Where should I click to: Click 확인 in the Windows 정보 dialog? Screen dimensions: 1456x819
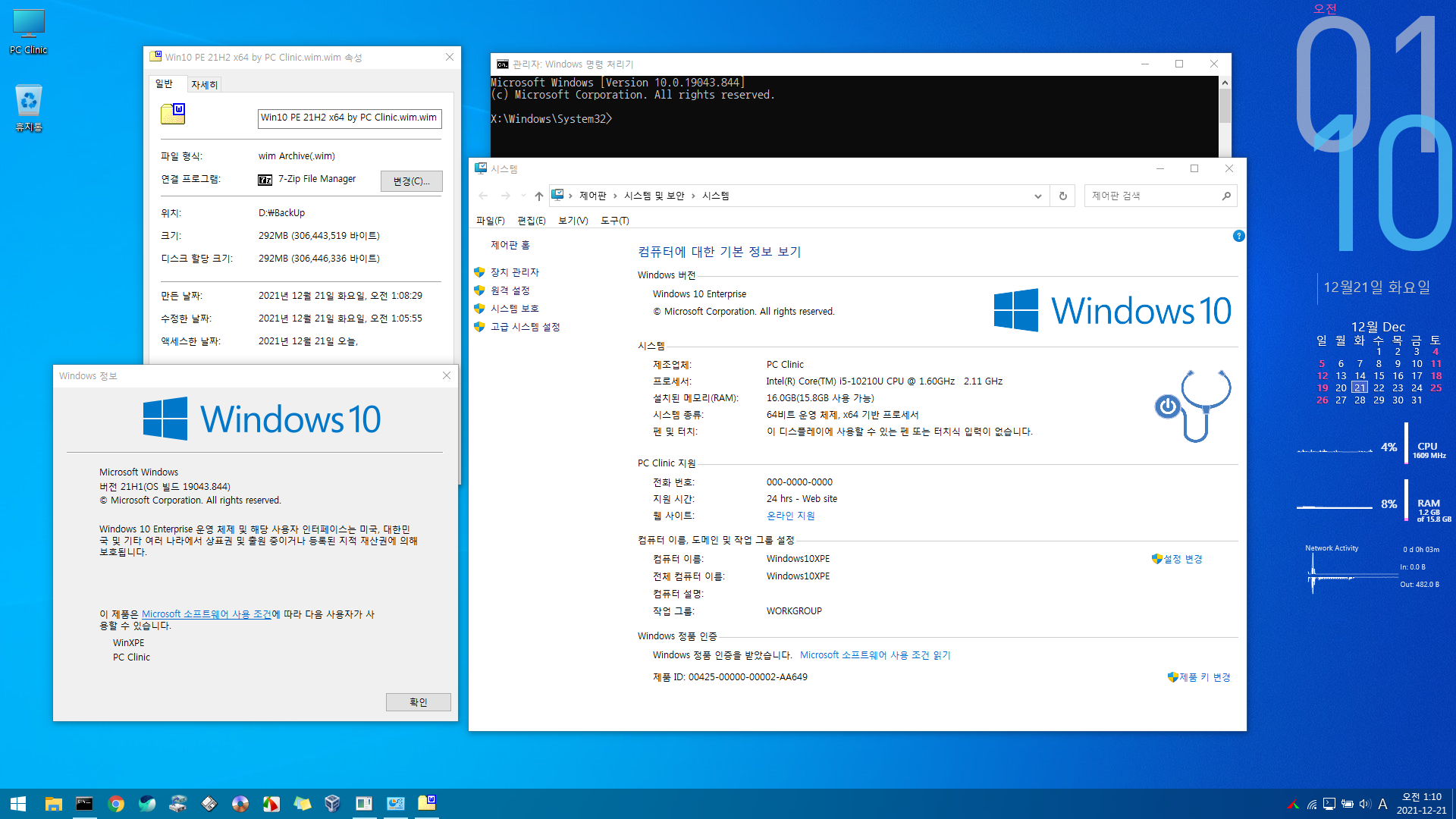point(419,702)
